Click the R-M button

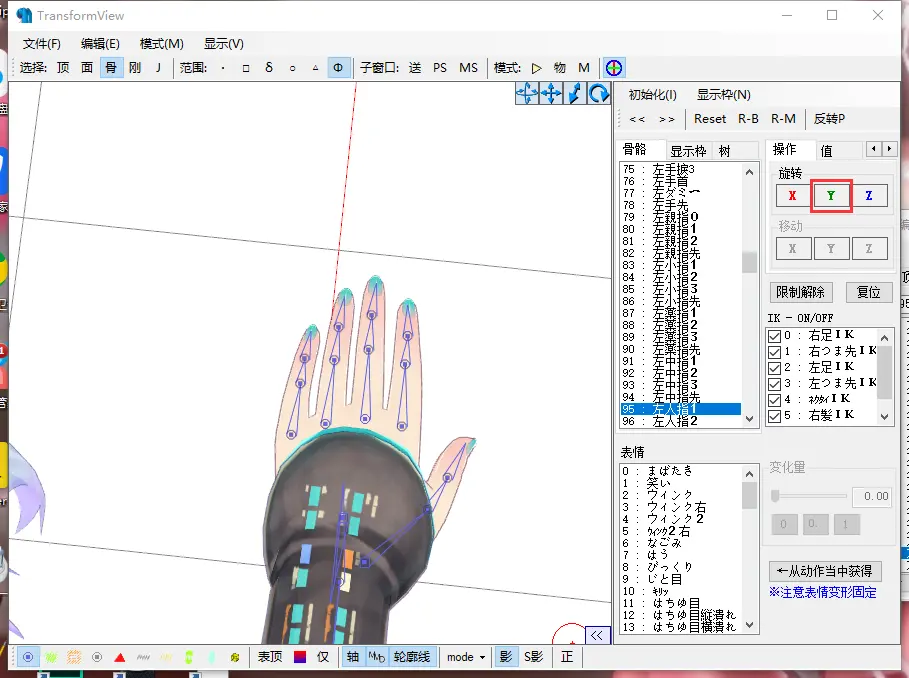[x=783, y=119]
